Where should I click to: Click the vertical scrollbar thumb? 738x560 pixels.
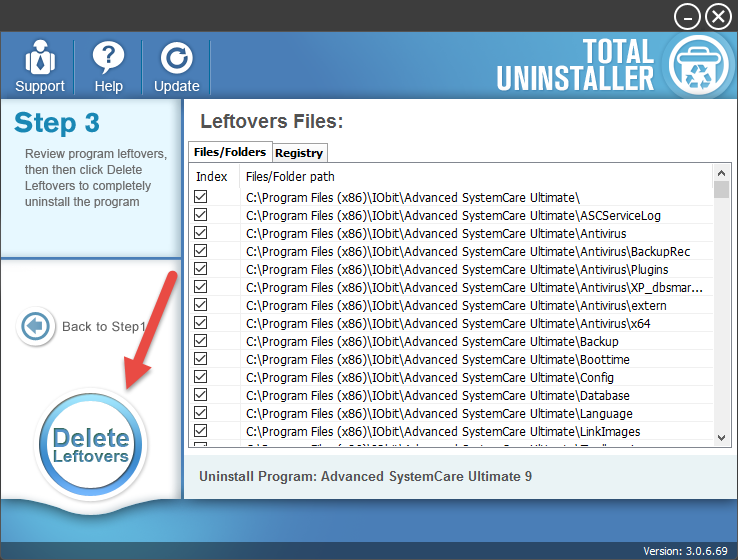point(721,190)
